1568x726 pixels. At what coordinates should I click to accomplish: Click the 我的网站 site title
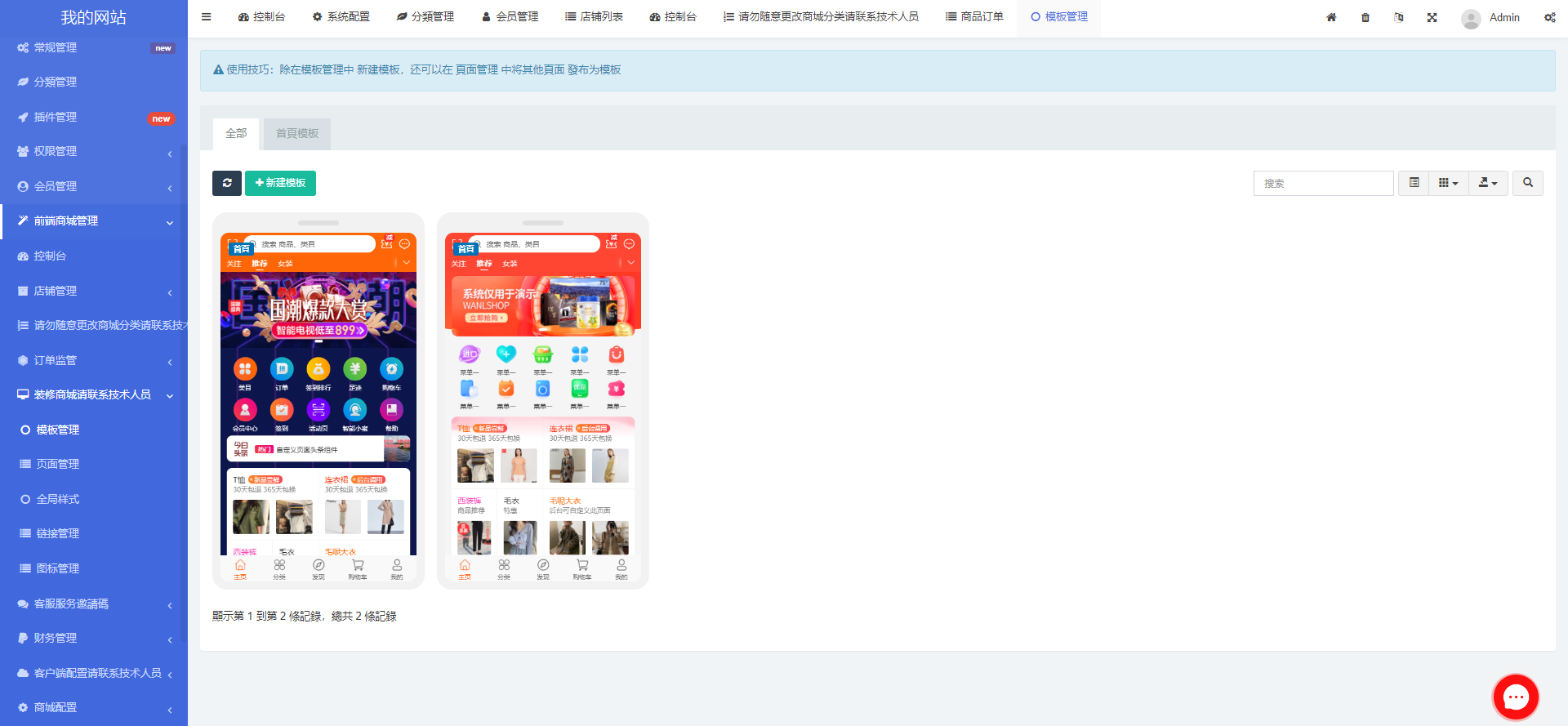point(94,17)
